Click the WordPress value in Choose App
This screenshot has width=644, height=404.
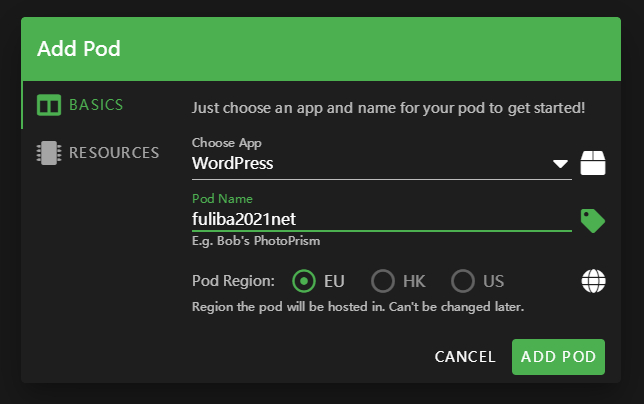tap(232, 163)
